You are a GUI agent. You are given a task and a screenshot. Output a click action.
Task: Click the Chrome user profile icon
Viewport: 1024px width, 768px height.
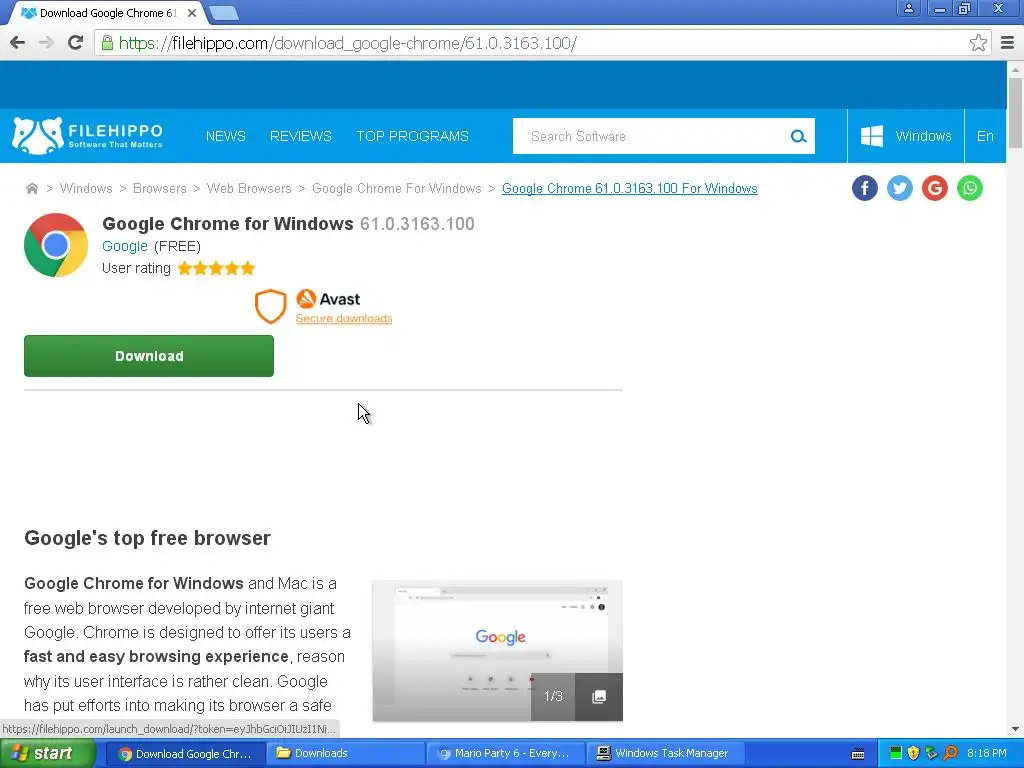coord(908,8)
